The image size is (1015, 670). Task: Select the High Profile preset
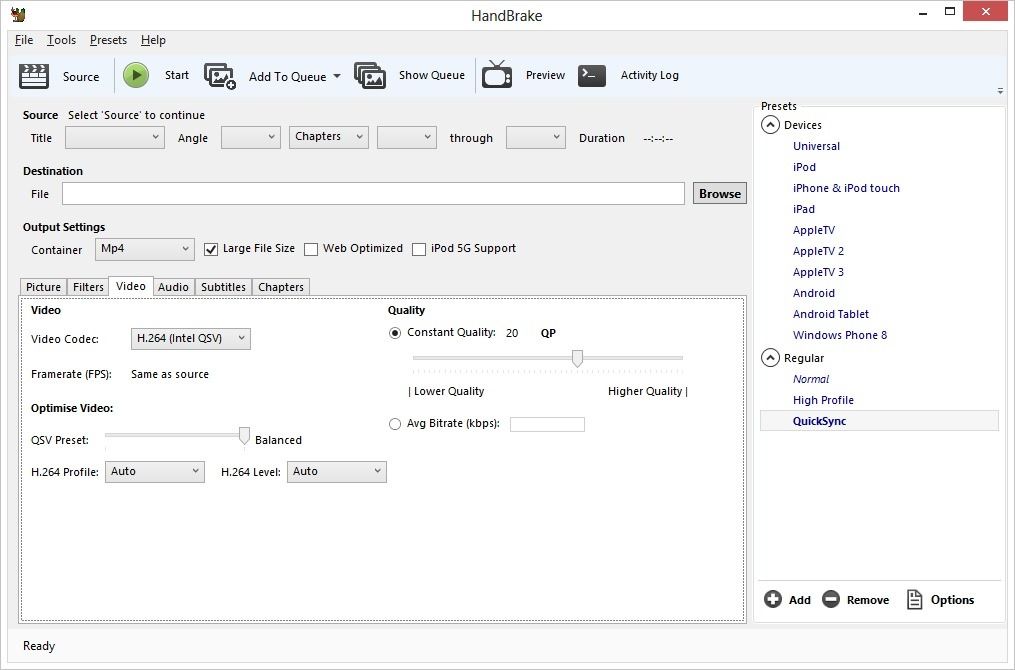[x=823, y=400]
